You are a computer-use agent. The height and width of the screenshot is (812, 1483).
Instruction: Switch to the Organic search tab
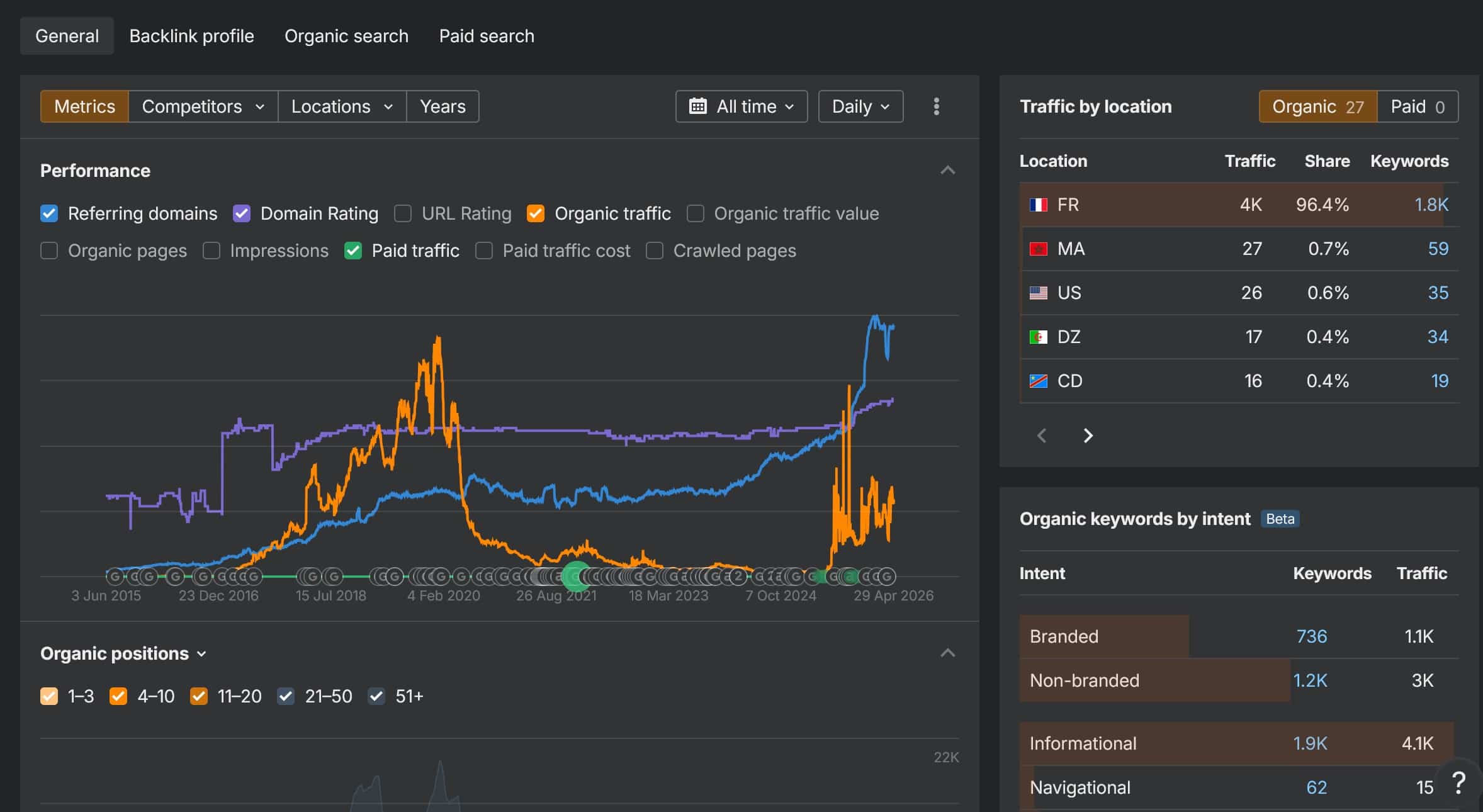(x=346, y=36)
